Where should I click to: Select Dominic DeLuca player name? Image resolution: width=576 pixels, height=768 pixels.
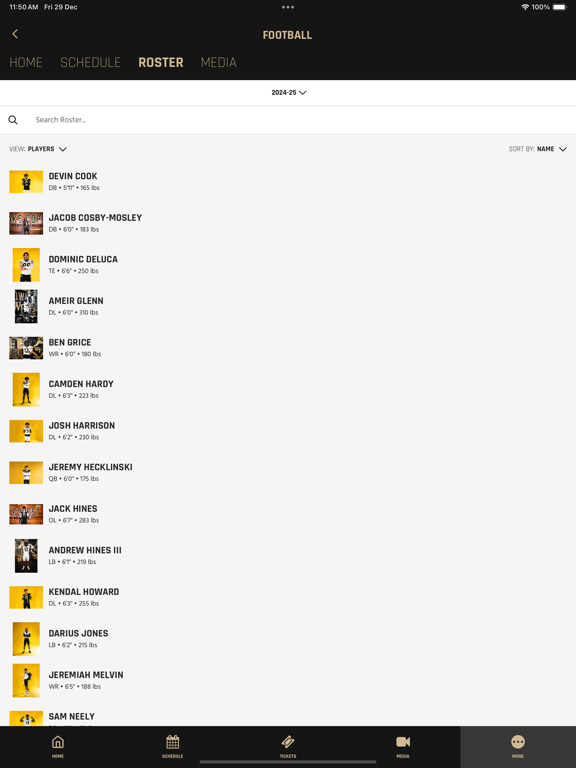pyautogui.click(x=83, y=259)
